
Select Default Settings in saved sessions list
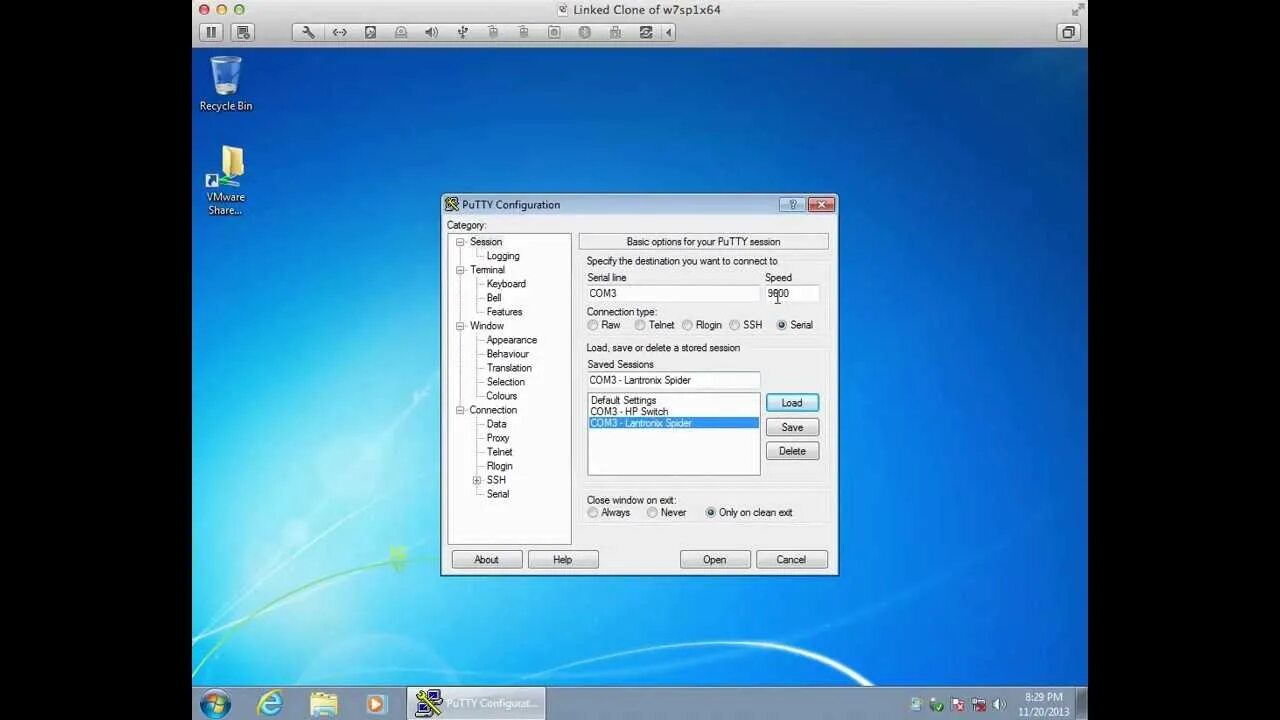[x=673, y=400]
